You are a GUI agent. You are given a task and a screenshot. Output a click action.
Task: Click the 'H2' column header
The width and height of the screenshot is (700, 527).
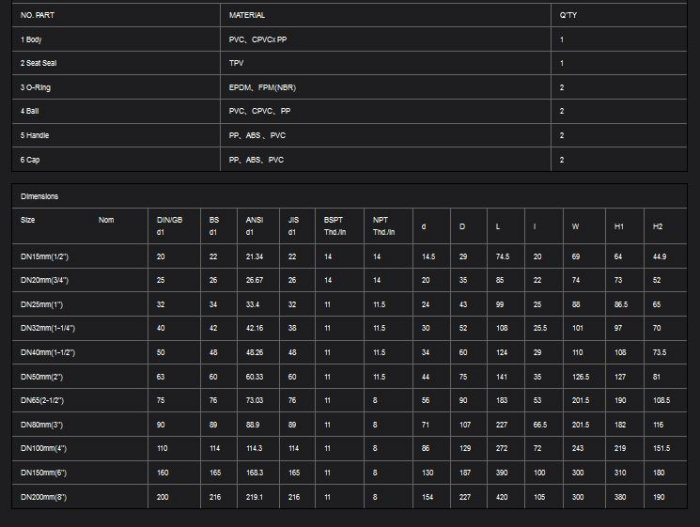(657, 226)
